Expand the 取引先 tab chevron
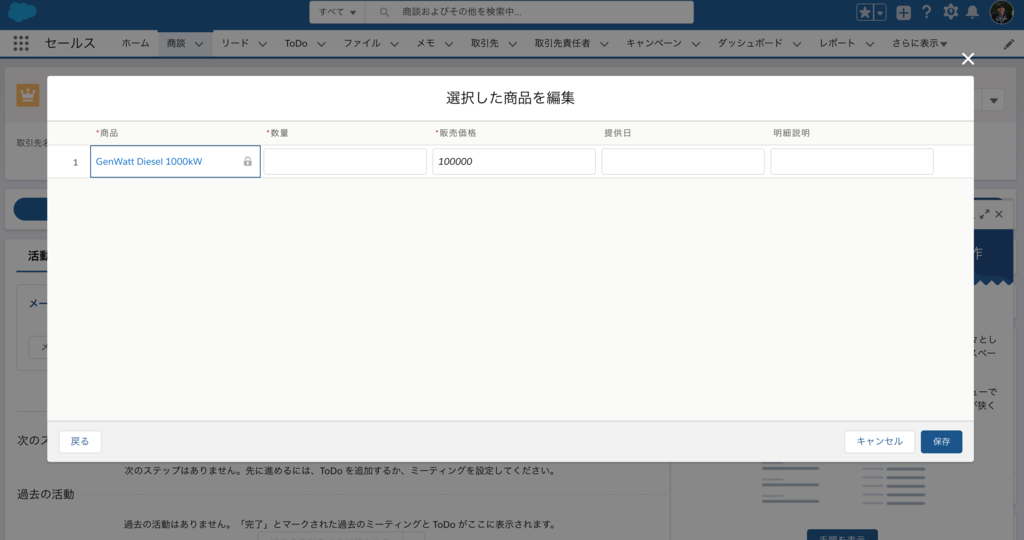1024x540 pixels. pos(513,44)
